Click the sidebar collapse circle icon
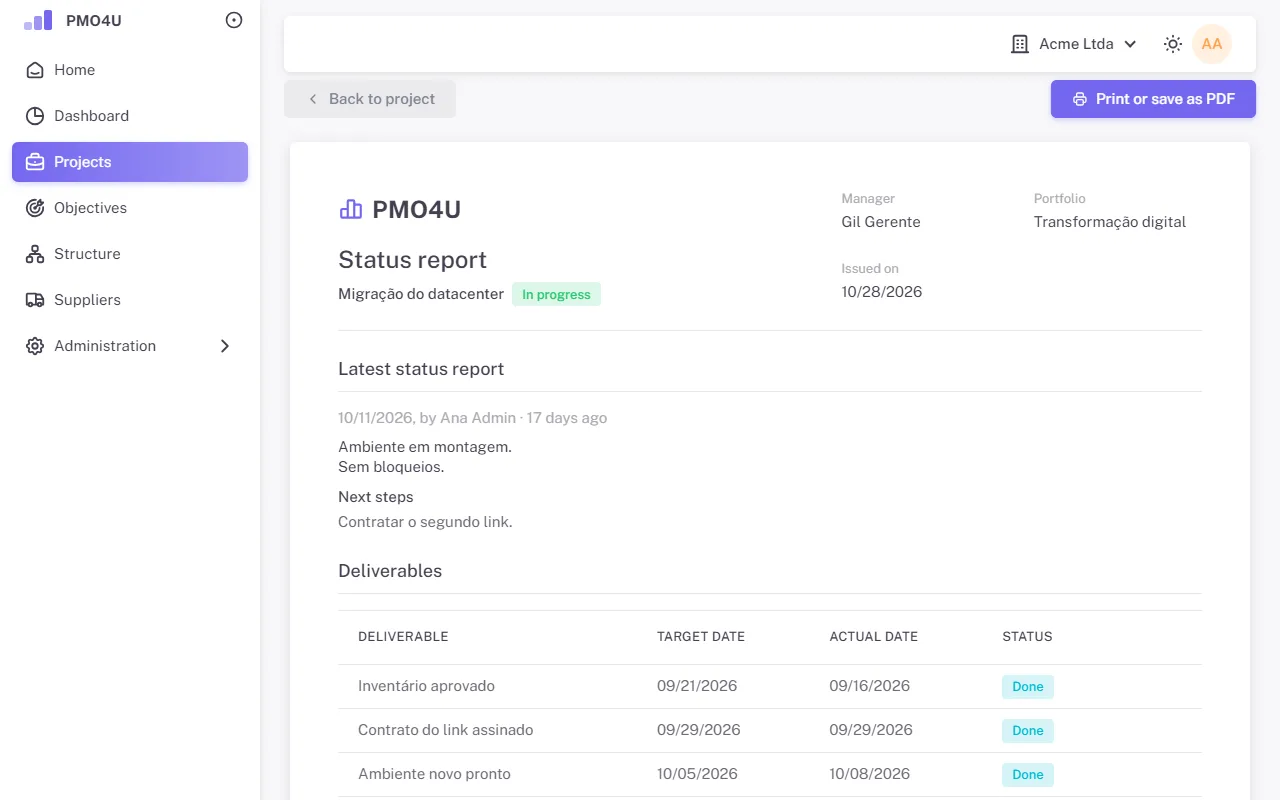The height and width of the screenshot is (800, 1280). [x=234, y=20]
